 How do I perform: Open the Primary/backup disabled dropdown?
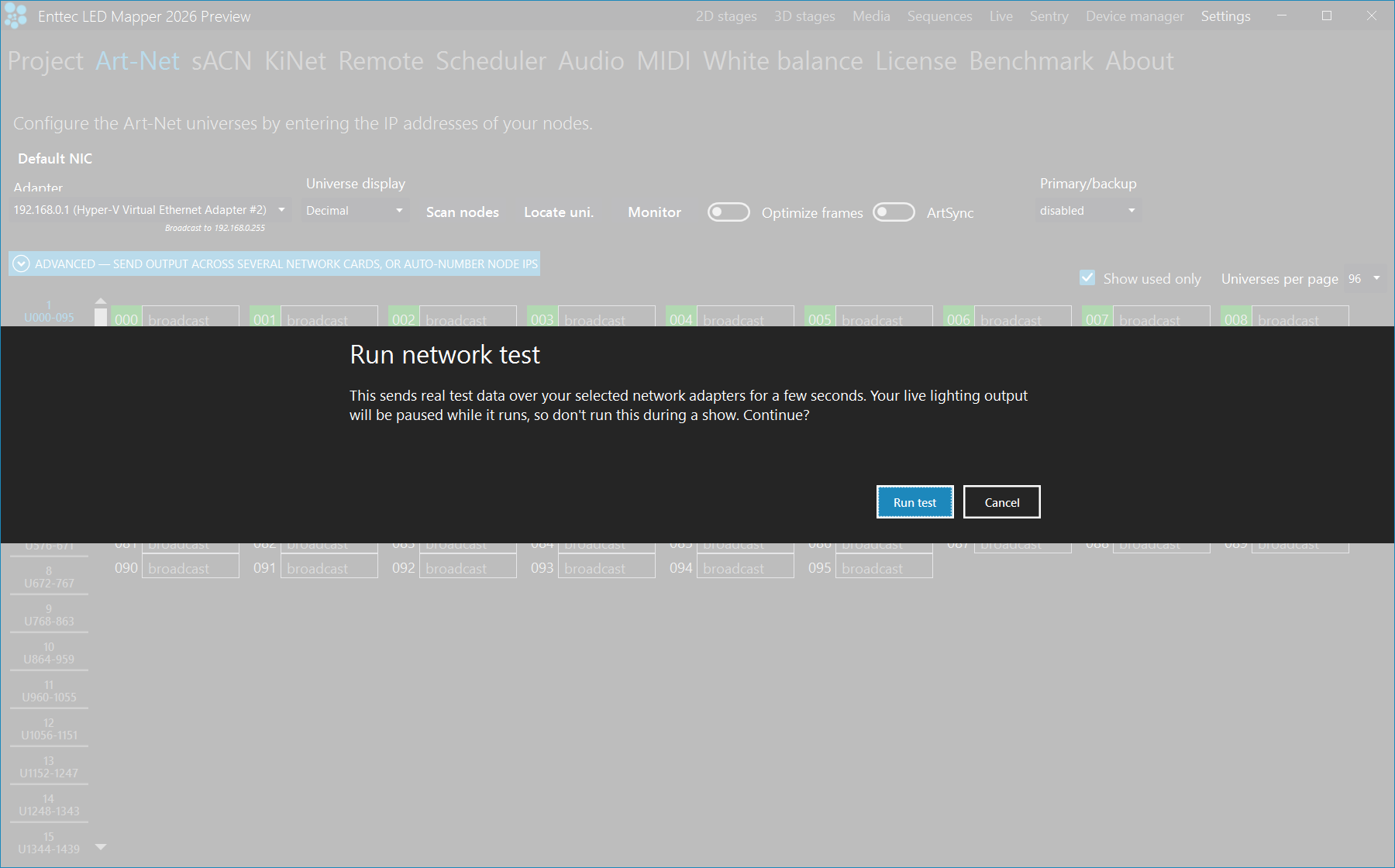[x=1088, y=211]
